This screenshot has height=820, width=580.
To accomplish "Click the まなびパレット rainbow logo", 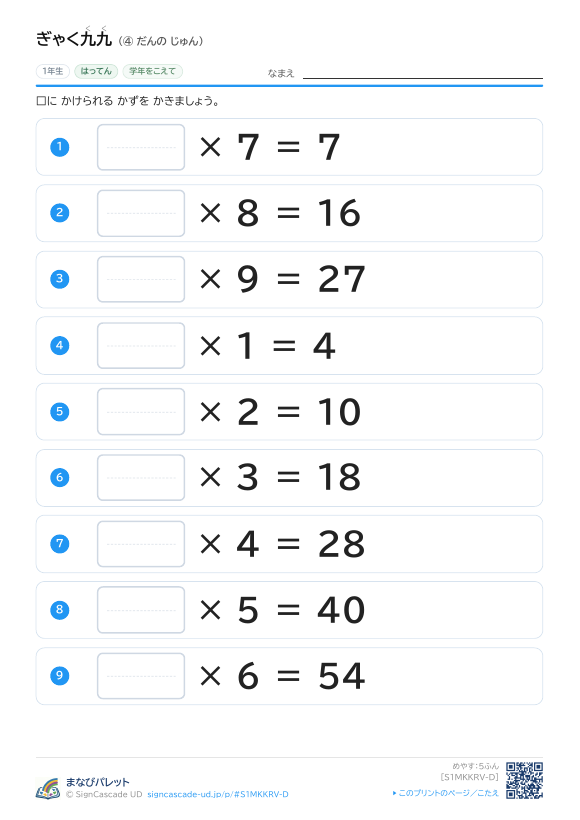I will click(x=48, y=788).
